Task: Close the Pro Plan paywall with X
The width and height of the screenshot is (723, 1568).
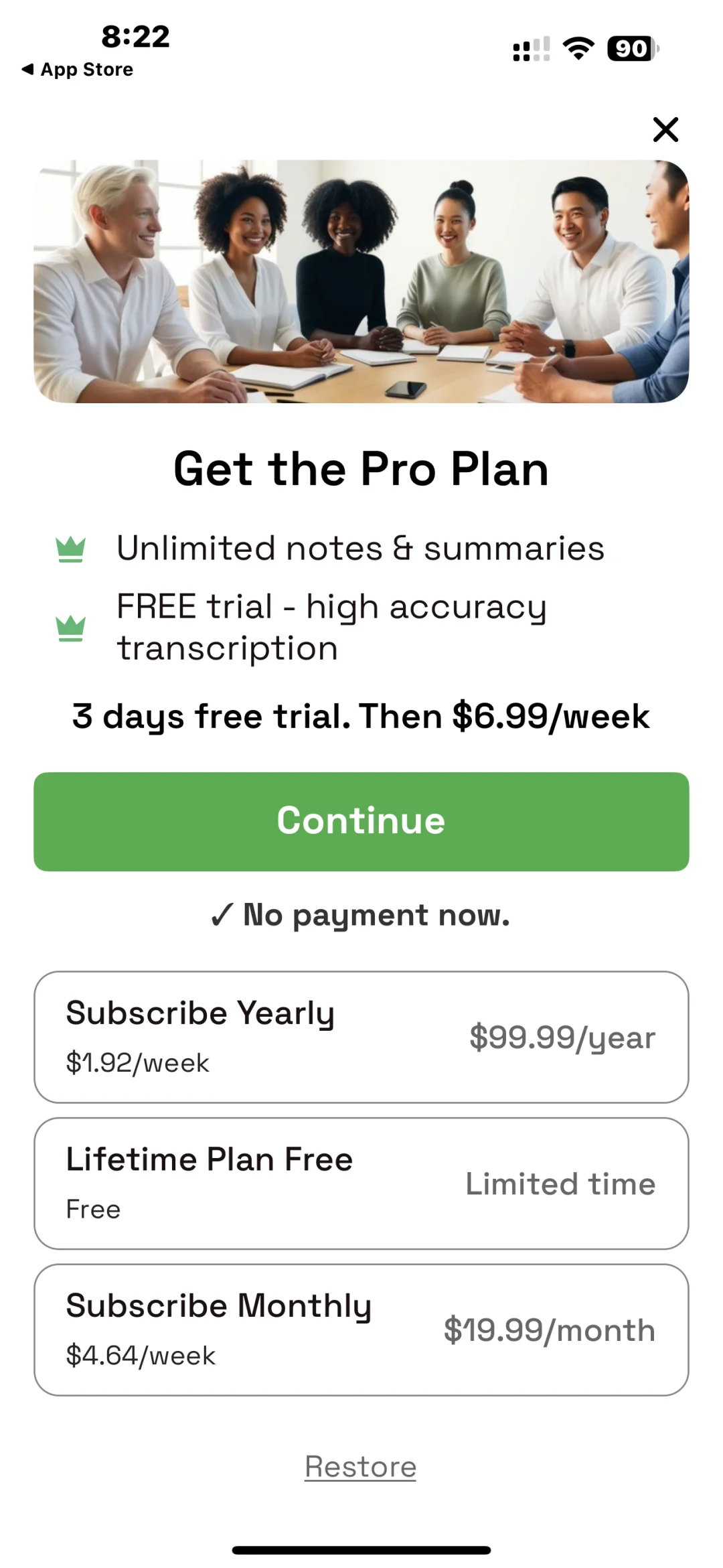Action: 665,129
